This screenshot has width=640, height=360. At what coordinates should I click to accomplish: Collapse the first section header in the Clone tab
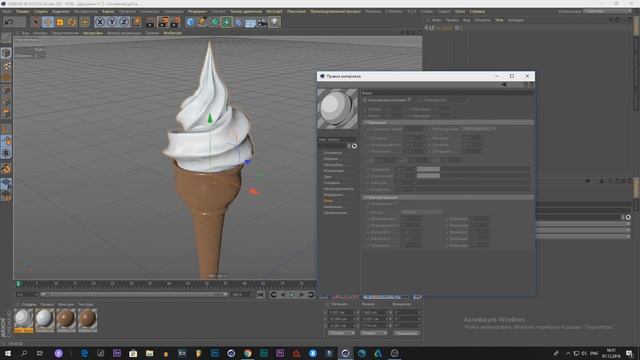coord(448,122)
